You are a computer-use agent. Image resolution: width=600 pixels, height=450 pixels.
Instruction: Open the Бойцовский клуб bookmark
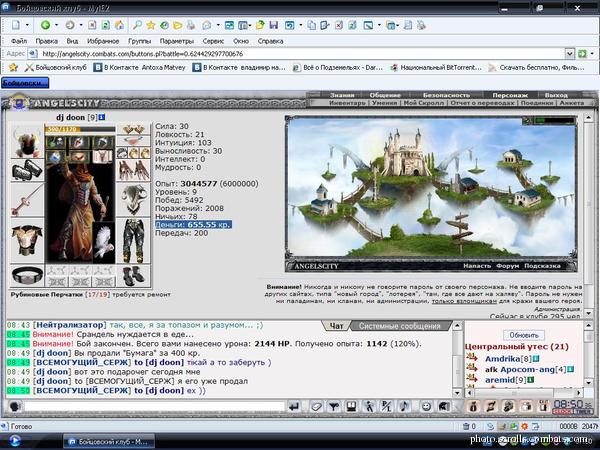(56, 67)
